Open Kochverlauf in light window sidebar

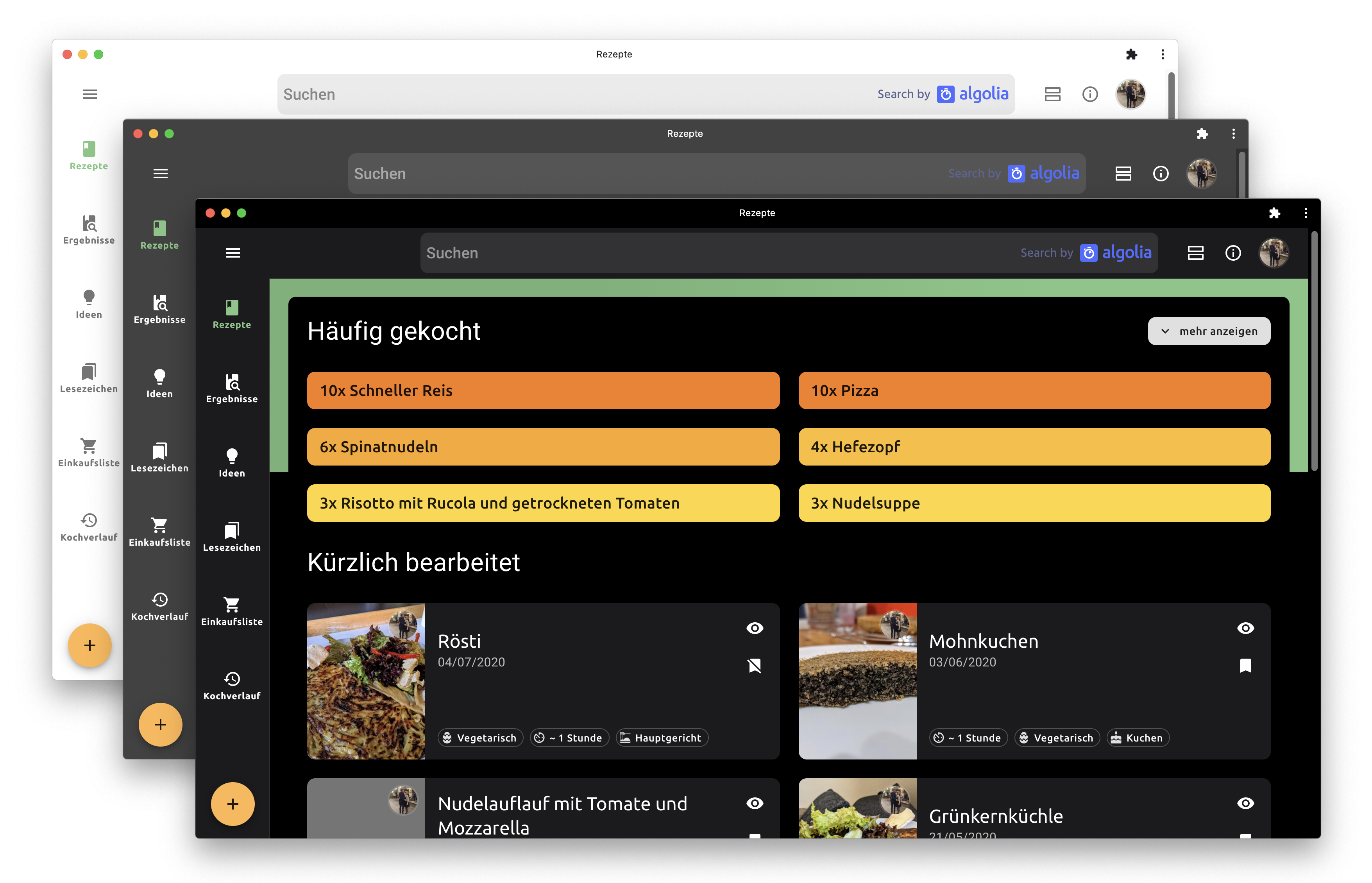pos(89,528)
